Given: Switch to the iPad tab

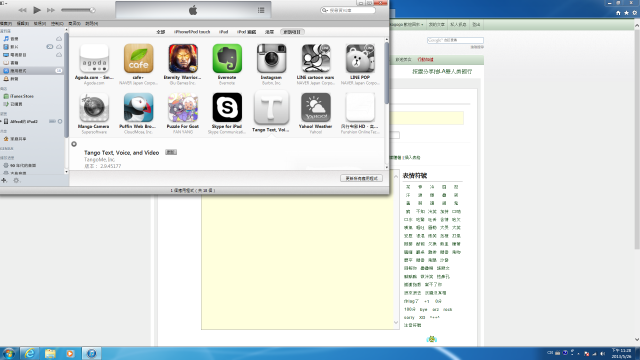Looking at the screenshot, I should click(x=223, y=32).
